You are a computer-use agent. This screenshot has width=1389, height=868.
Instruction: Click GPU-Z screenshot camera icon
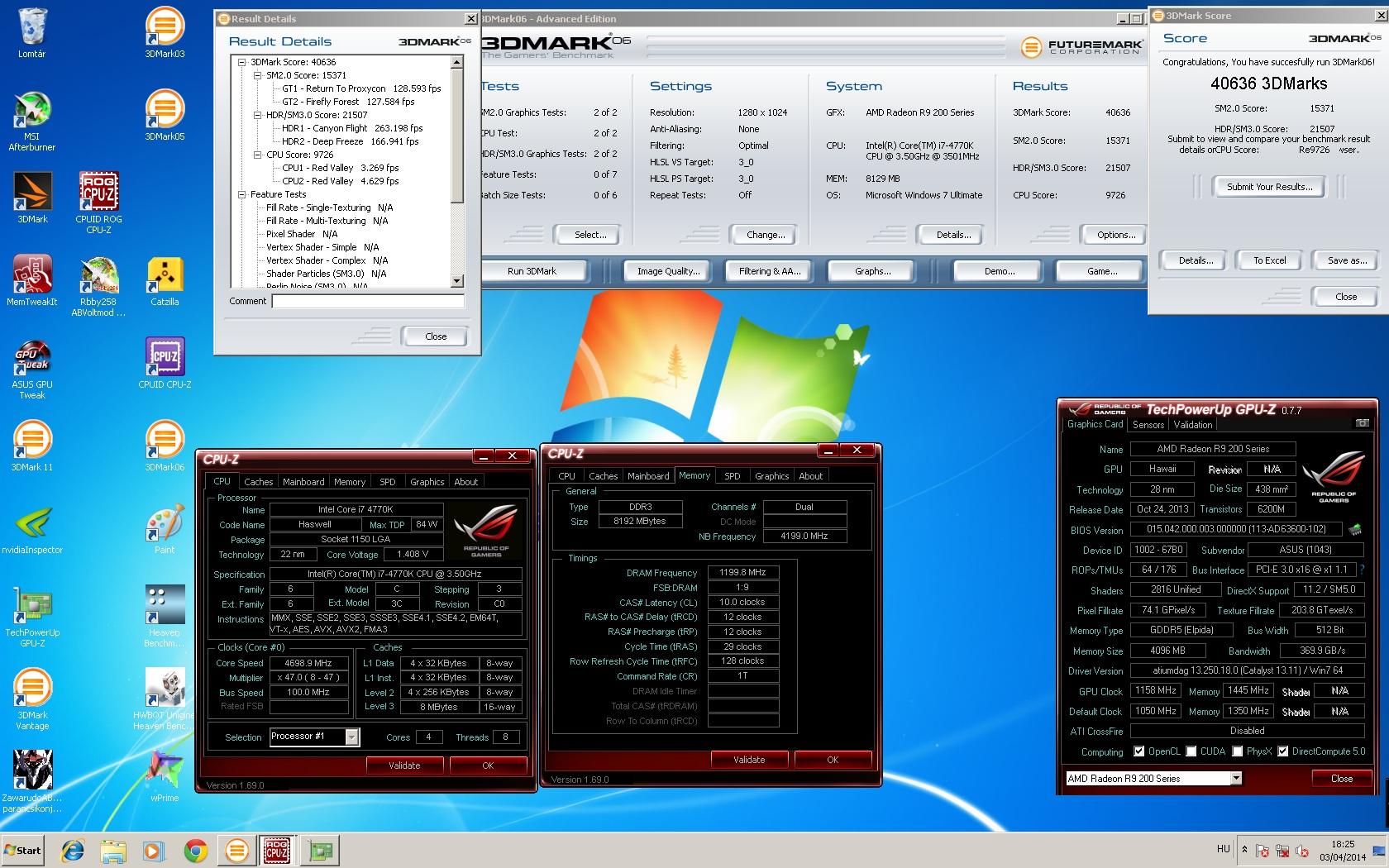click(x=1362, y=423)
